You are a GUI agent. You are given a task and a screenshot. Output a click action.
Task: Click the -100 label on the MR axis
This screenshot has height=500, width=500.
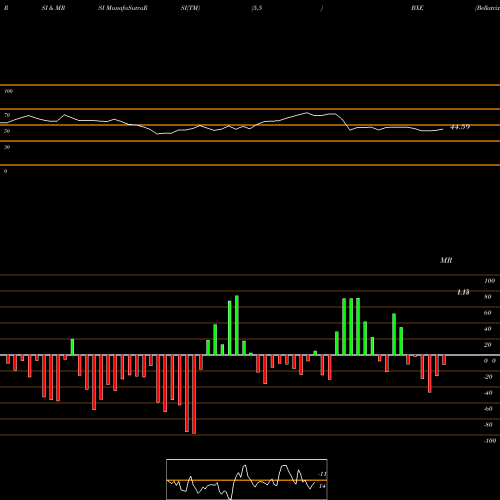pyautogui.click(x=490, y=441)
